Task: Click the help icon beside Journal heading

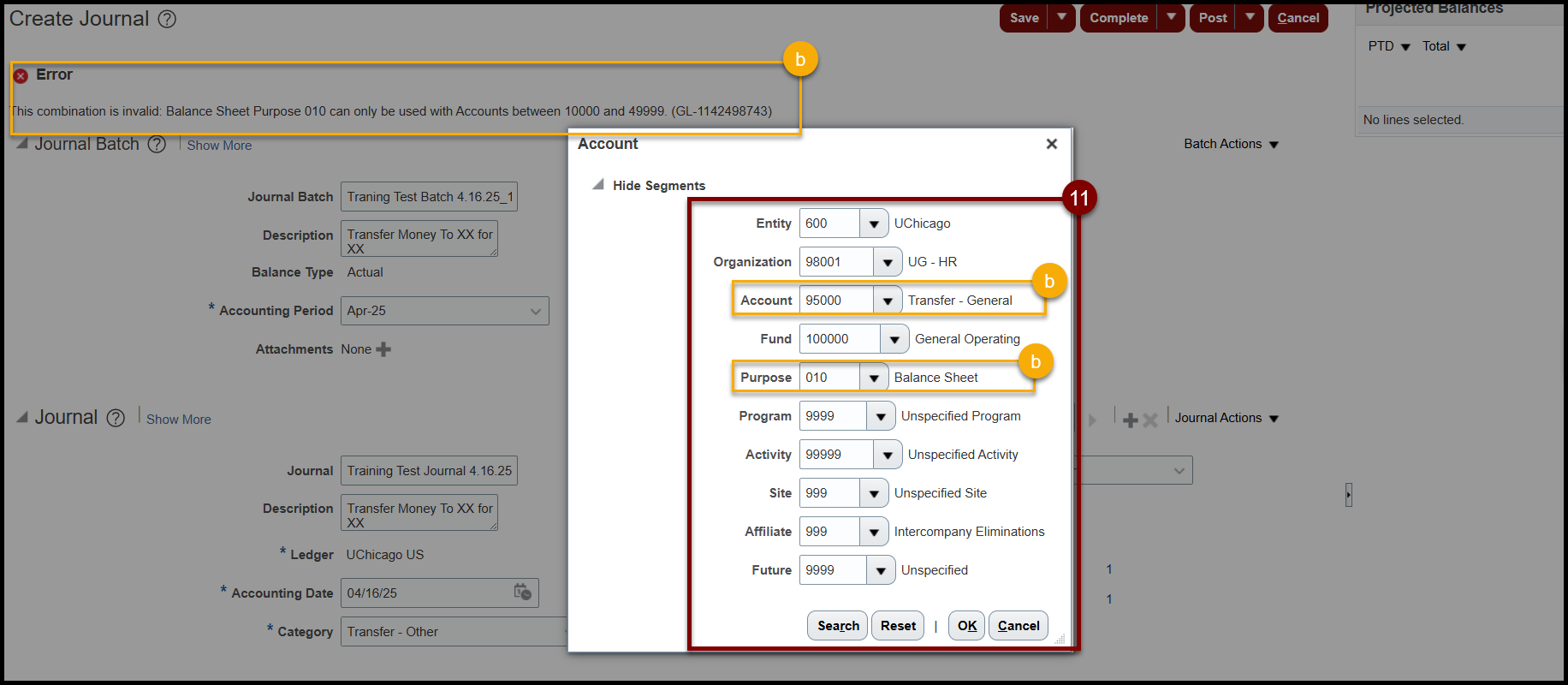Action: click(x=116, y=418)
